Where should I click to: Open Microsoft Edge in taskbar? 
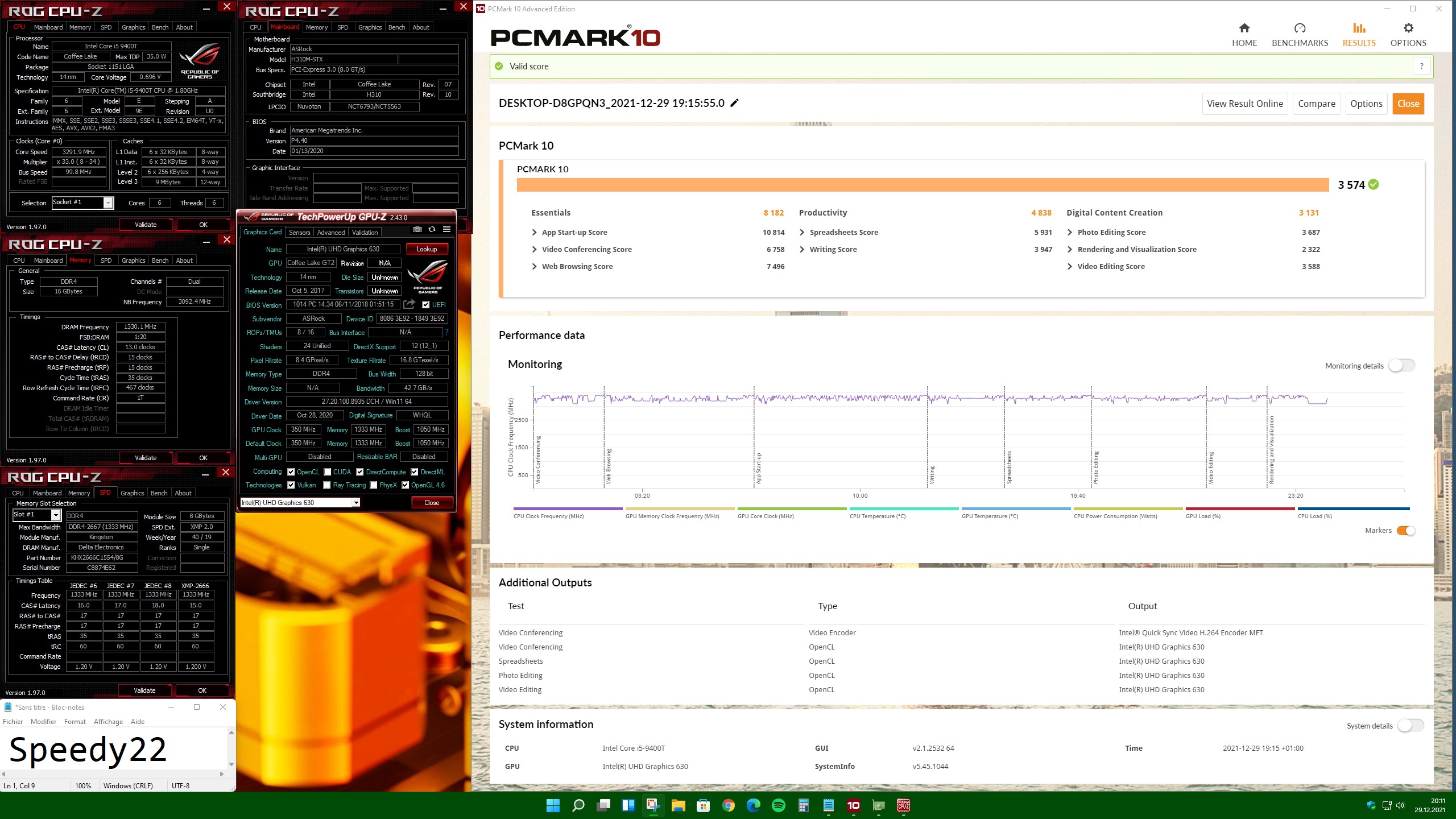pos(753,805)
